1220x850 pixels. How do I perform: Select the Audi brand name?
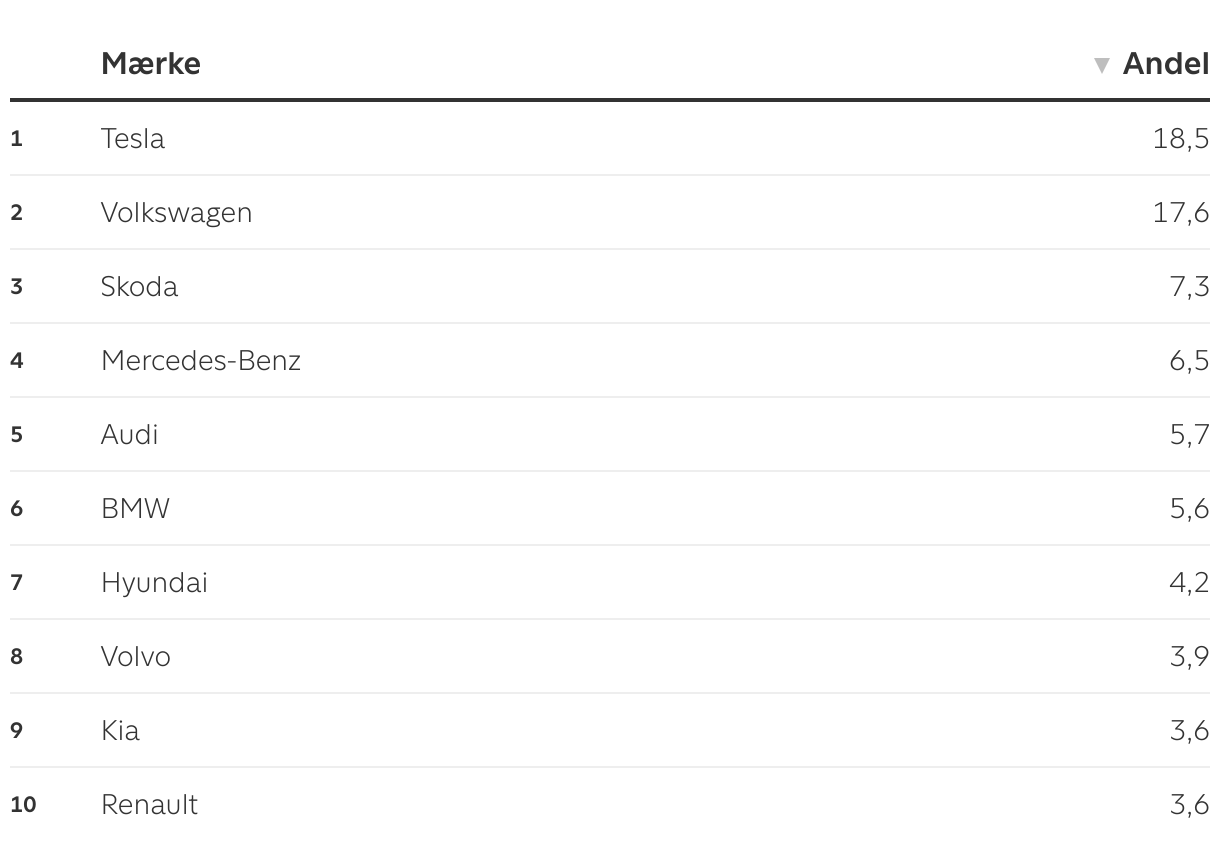(129, 435)
